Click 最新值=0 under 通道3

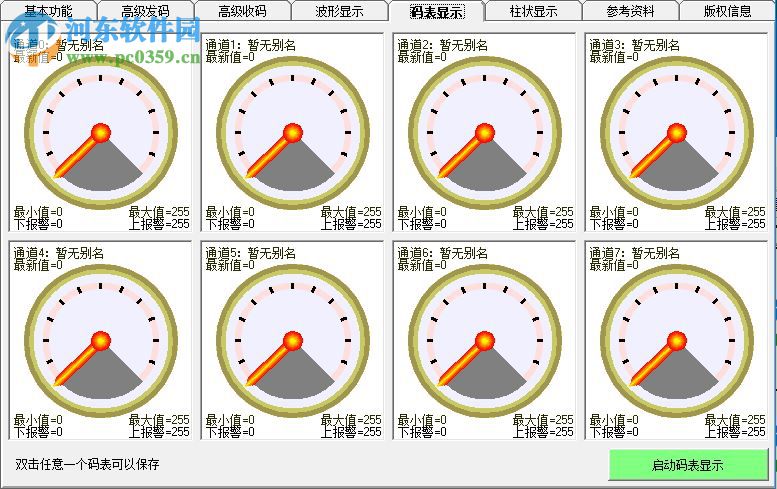coord(613,57)
